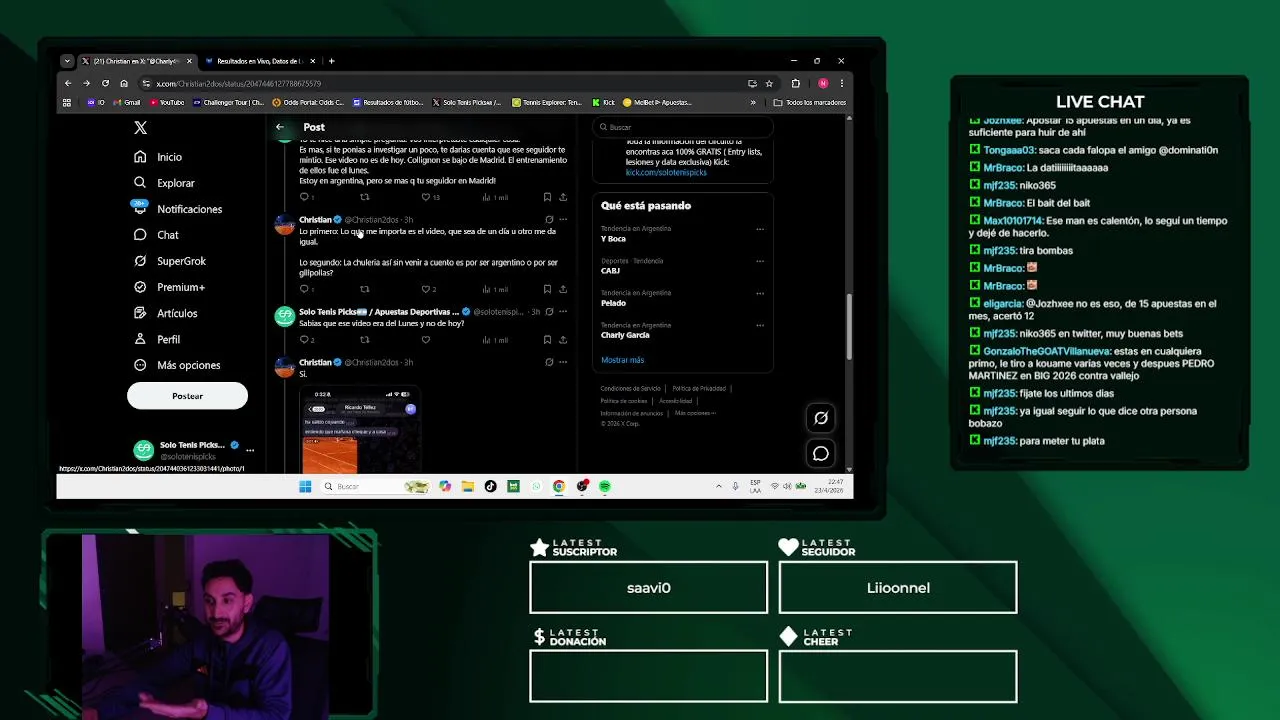Open the floating Grok button
Viewport: 1280px width, 720px height.
click(x=821, y=418)
